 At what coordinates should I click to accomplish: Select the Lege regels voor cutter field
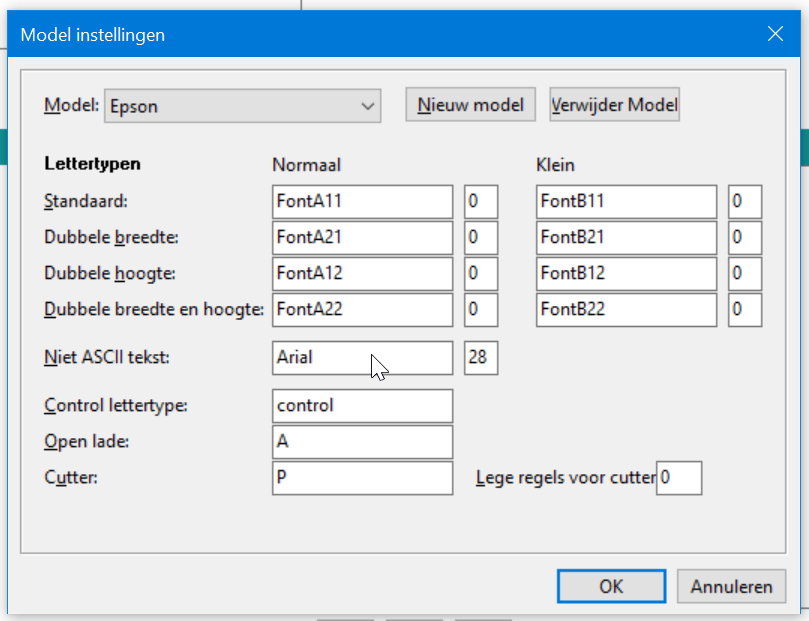(x=679, y=478)
